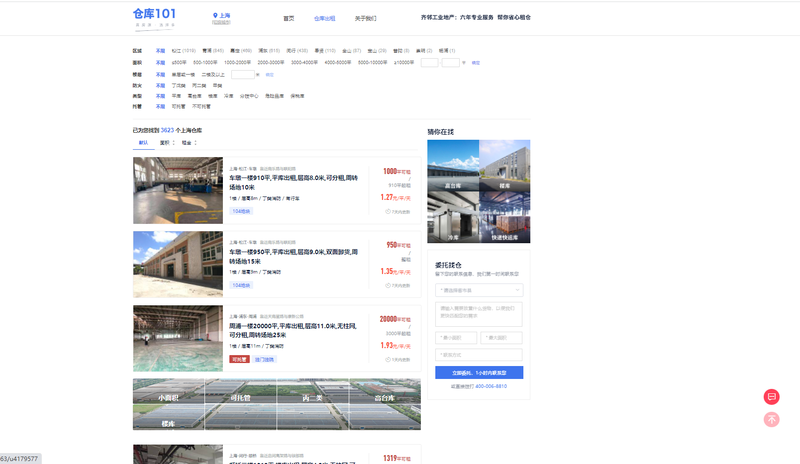Submit the blue 立即委托 button

479,373
